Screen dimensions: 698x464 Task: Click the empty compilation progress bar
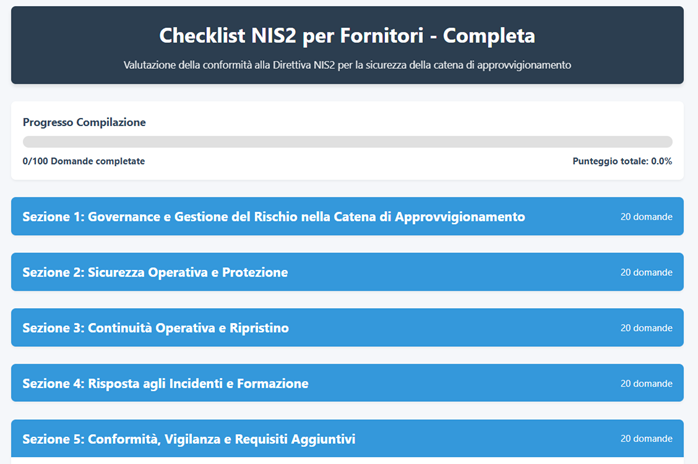347,142
